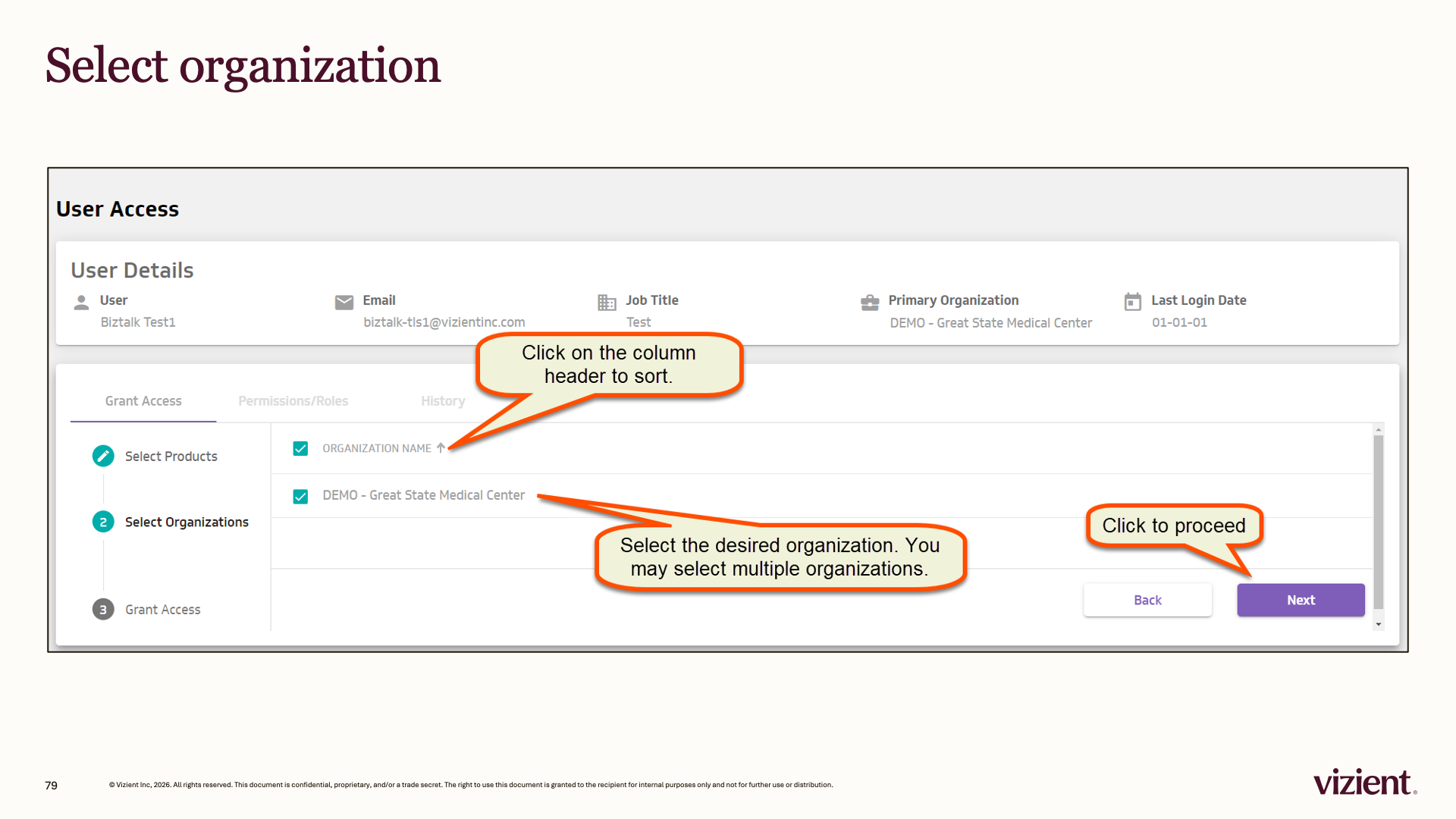Viewport: 1456px width, 819px height.
Task: Sort by the ORGANIZATION NAME column header
Action: pos(377,448)
